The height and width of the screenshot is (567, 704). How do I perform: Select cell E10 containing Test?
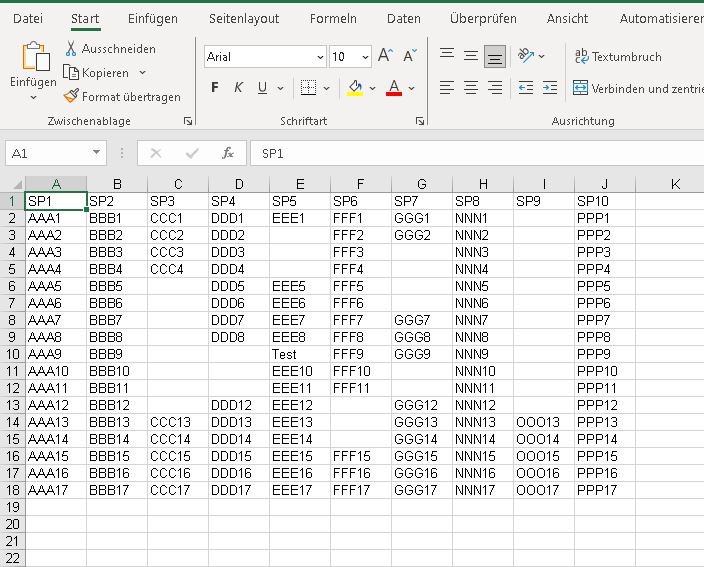tap(299, 354)
